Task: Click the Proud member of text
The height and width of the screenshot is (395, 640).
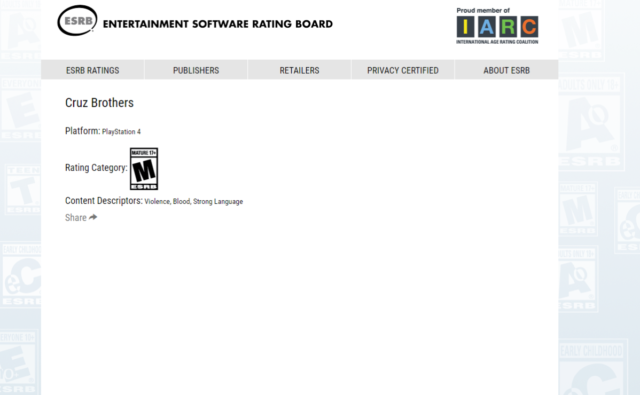Action: 483,11
